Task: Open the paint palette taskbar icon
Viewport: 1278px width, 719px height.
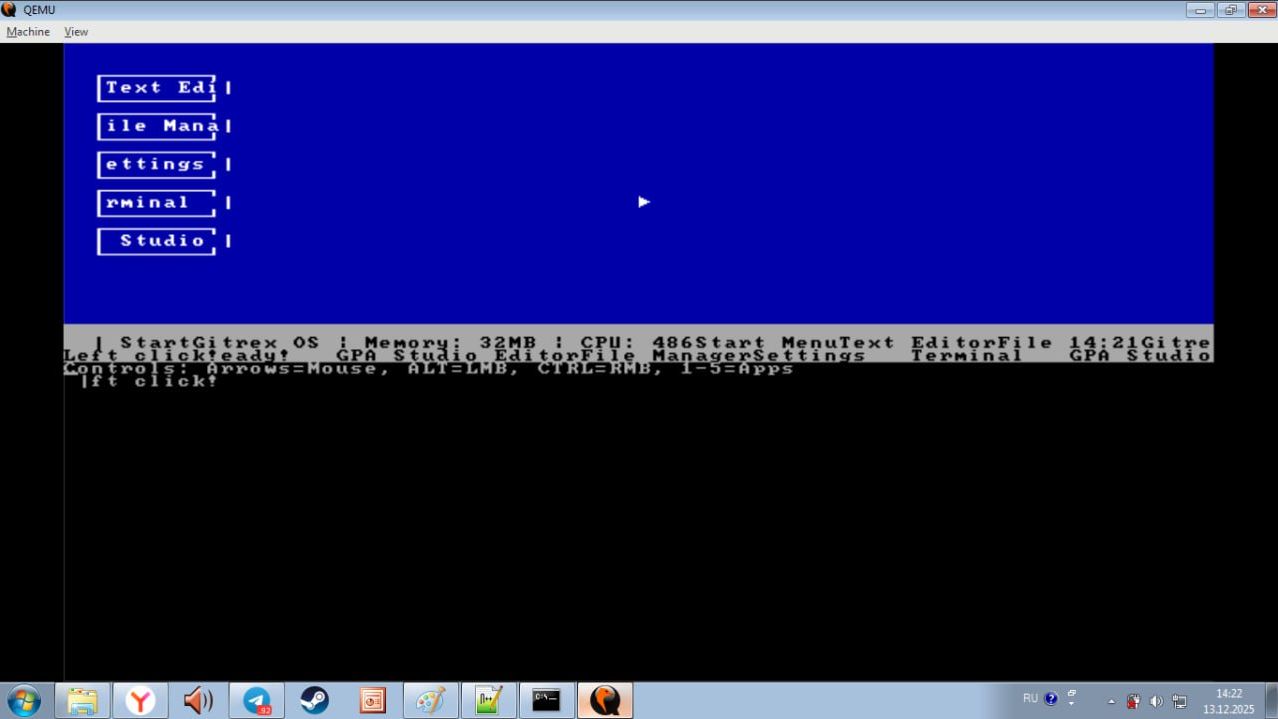Action: [430, 701]
